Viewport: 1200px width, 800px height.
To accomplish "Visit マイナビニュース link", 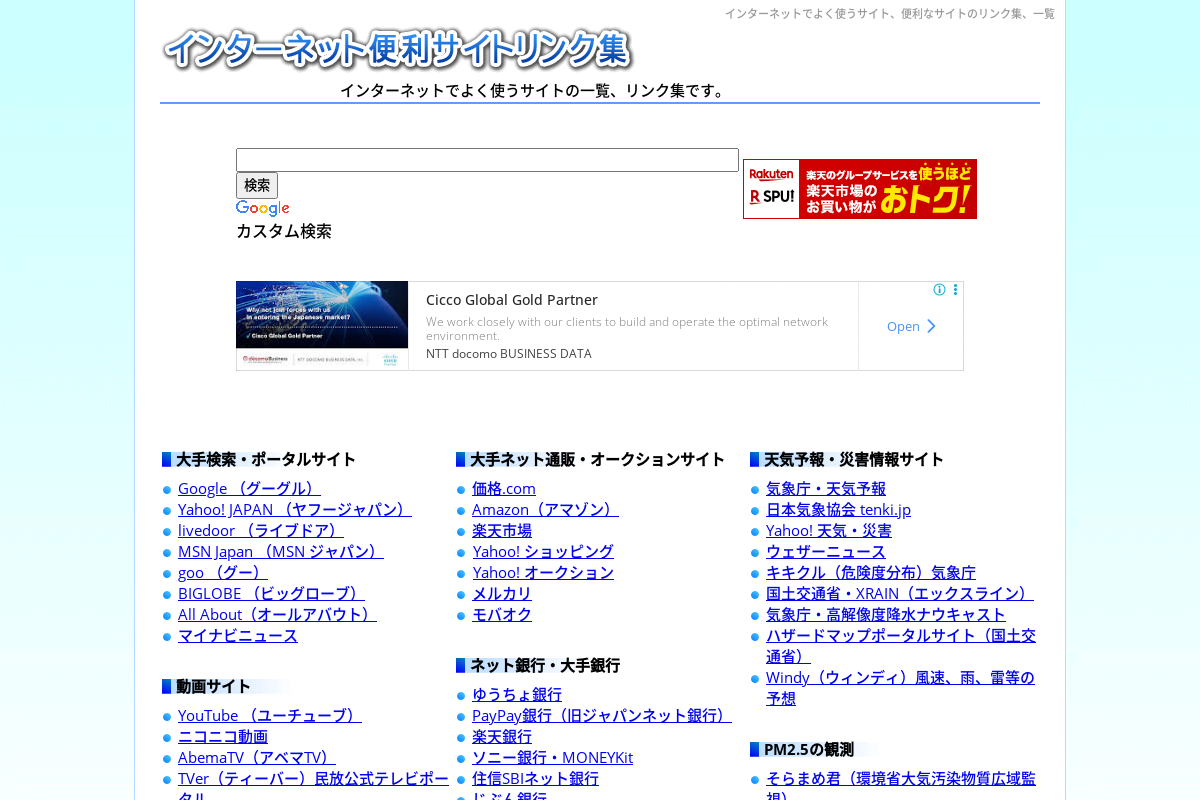I will coord(238,636).
